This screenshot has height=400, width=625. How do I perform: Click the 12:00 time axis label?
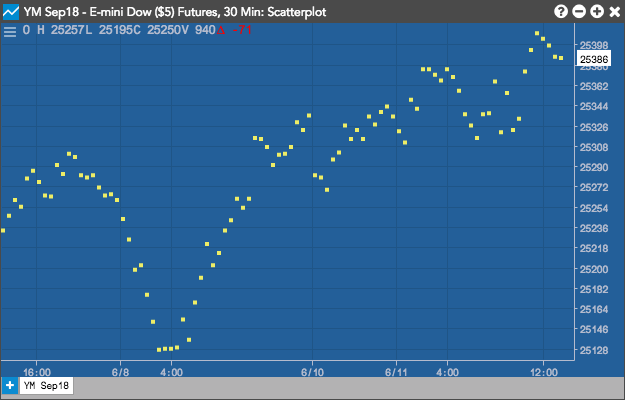[544, 373]
